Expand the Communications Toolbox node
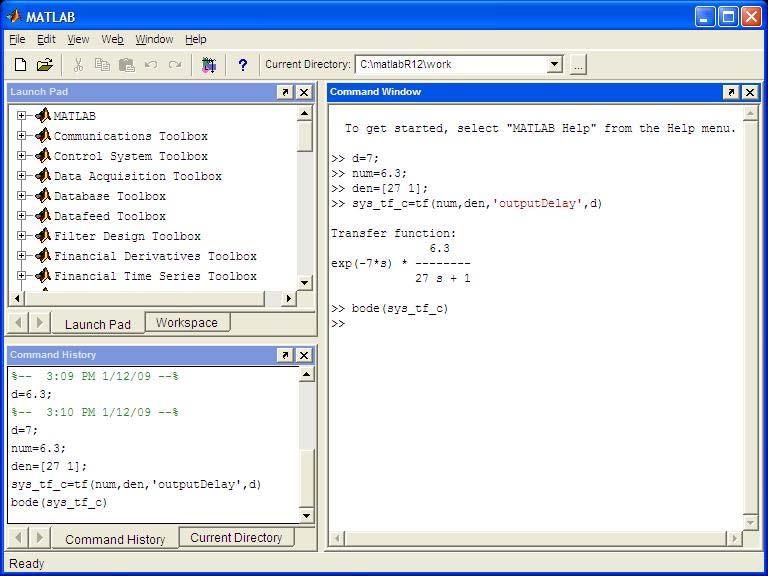Screen dimensions: 768x576 (x=21, y=136)
